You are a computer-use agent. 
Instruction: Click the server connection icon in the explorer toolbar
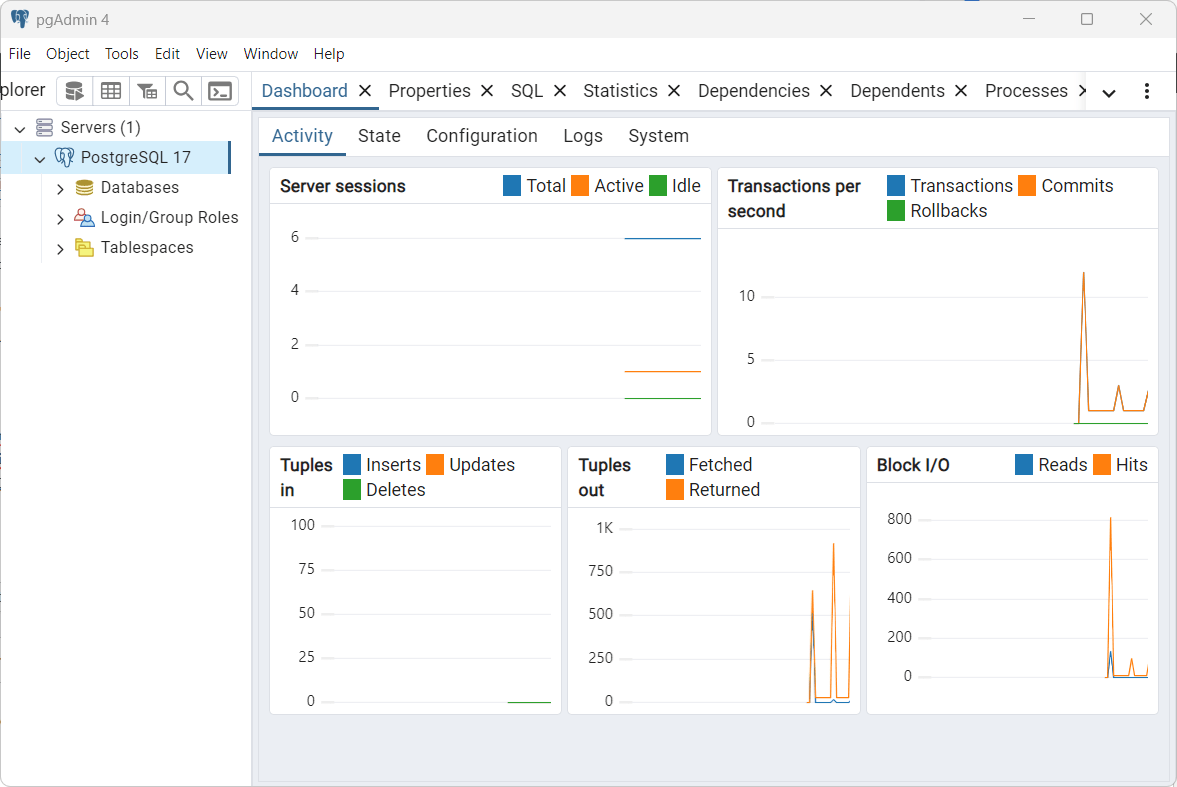pyautogui.click(x=74, y=91)
